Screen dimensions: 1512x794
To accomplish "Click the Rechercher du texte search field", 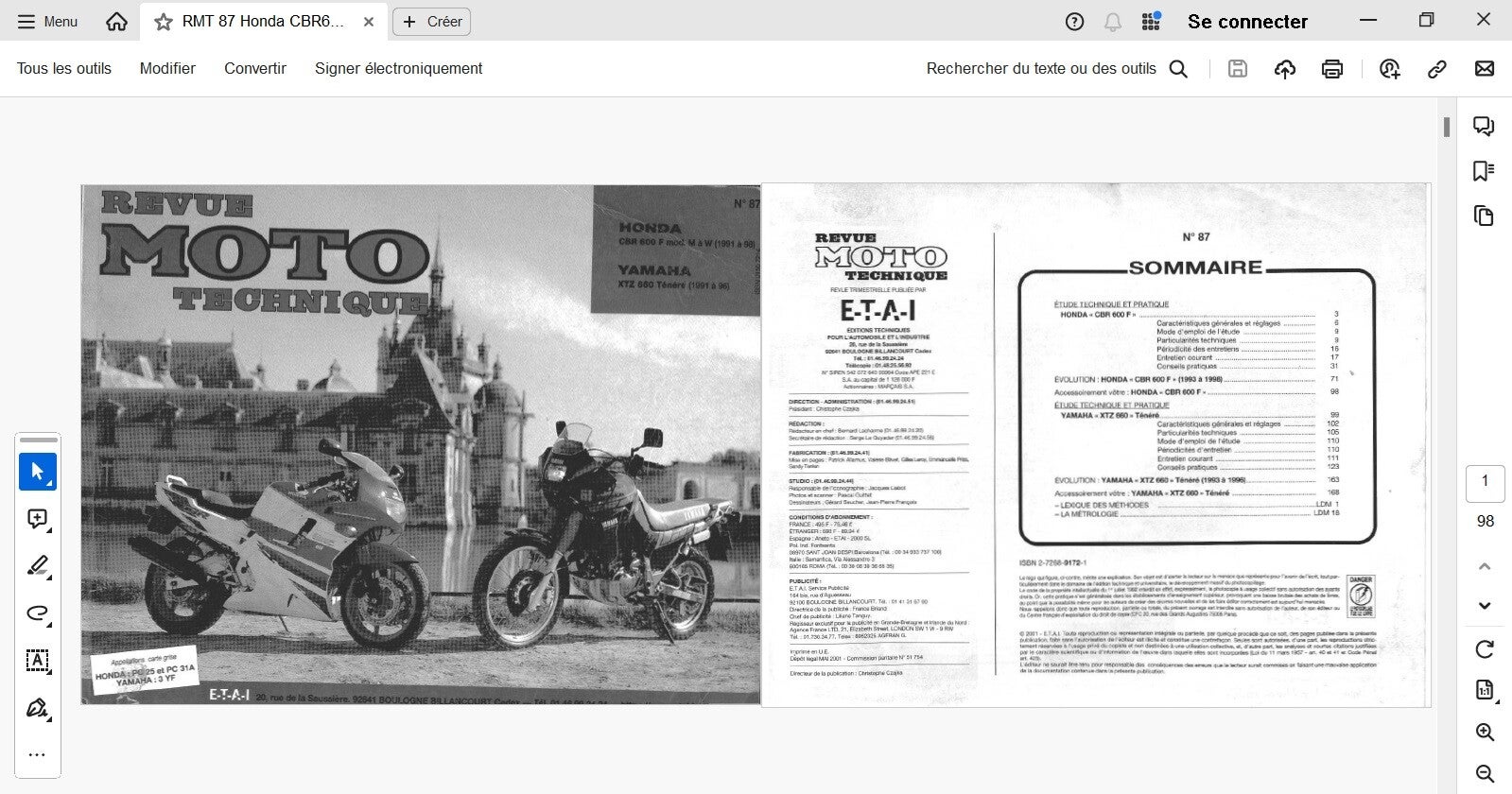I will tap(1056, 68).
